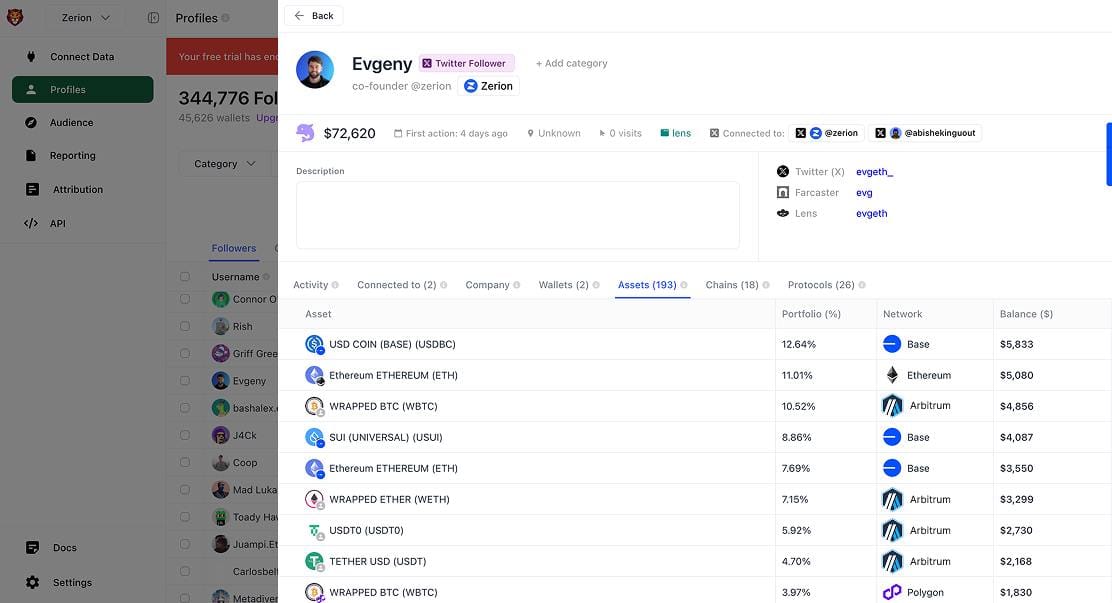This screenshot has height=603, width=1112.
Task: Click Evgeny's profile avatar photo
Action: [315, 70]
